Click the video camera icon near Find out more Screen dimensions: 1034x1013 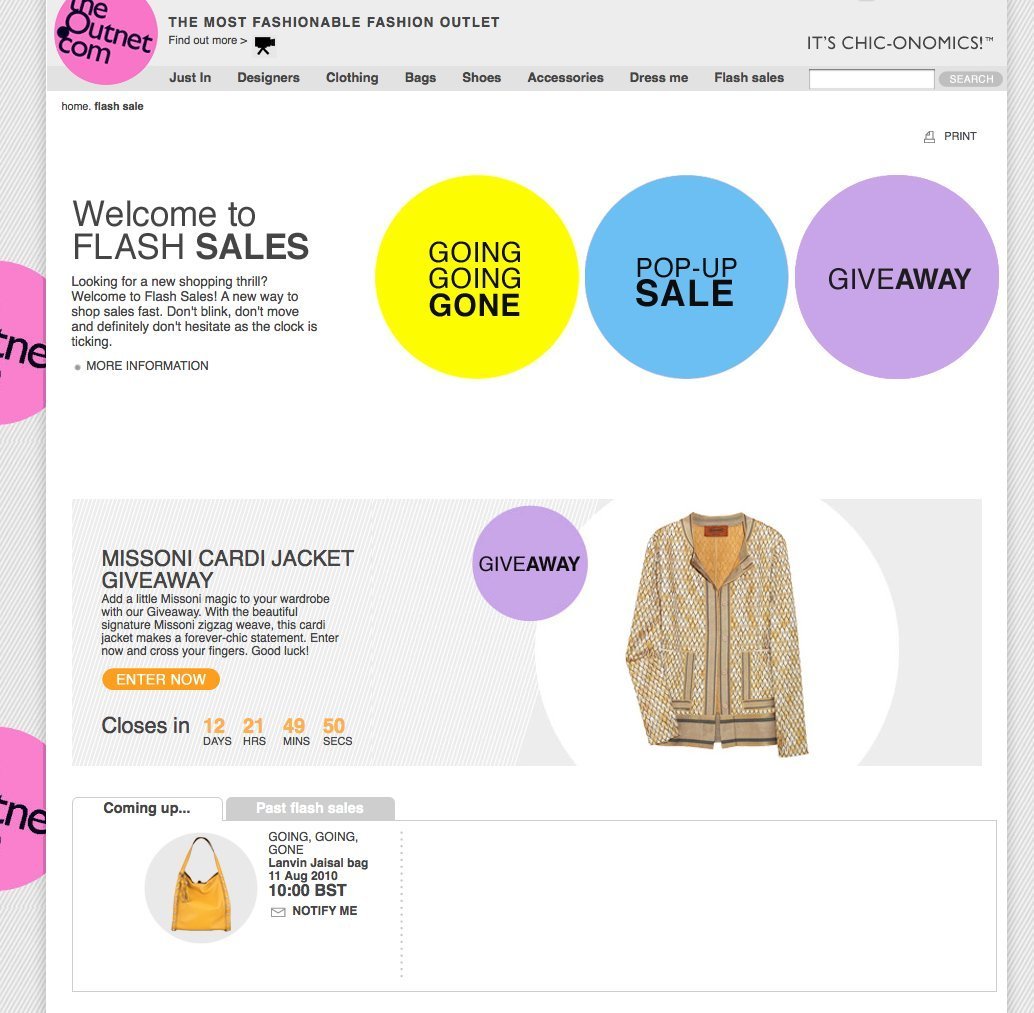coord(264,45)
